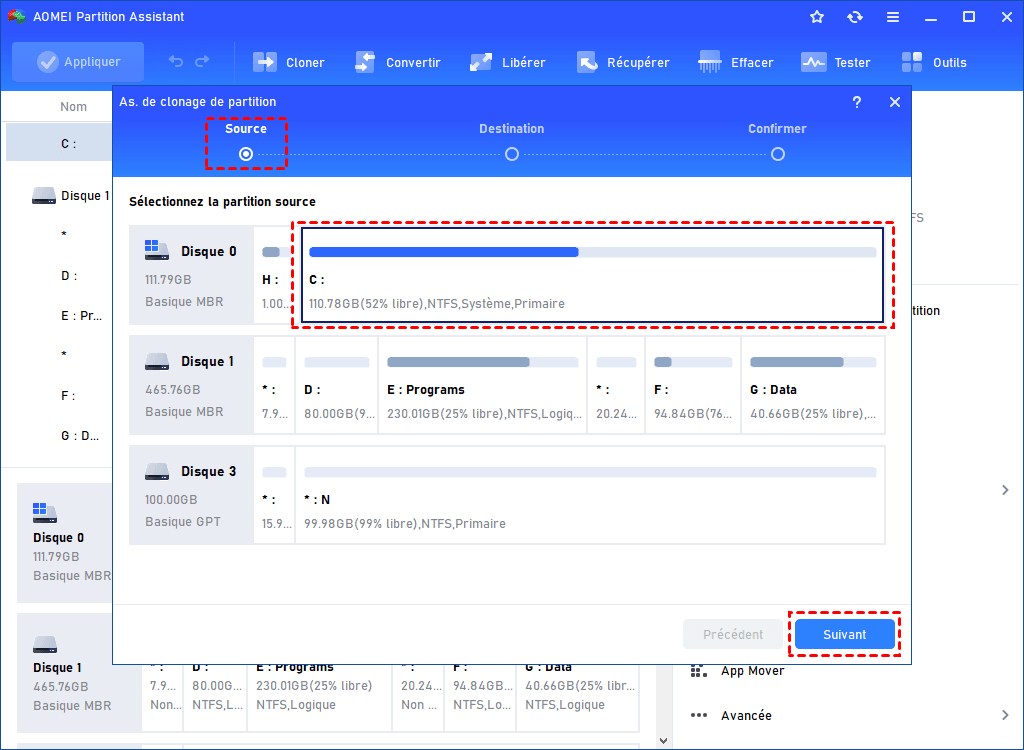The height and width of the screenshot is (750, 1024).
Task: Click the AOMEI Partition Assistant logo icon
Action: 17,16
